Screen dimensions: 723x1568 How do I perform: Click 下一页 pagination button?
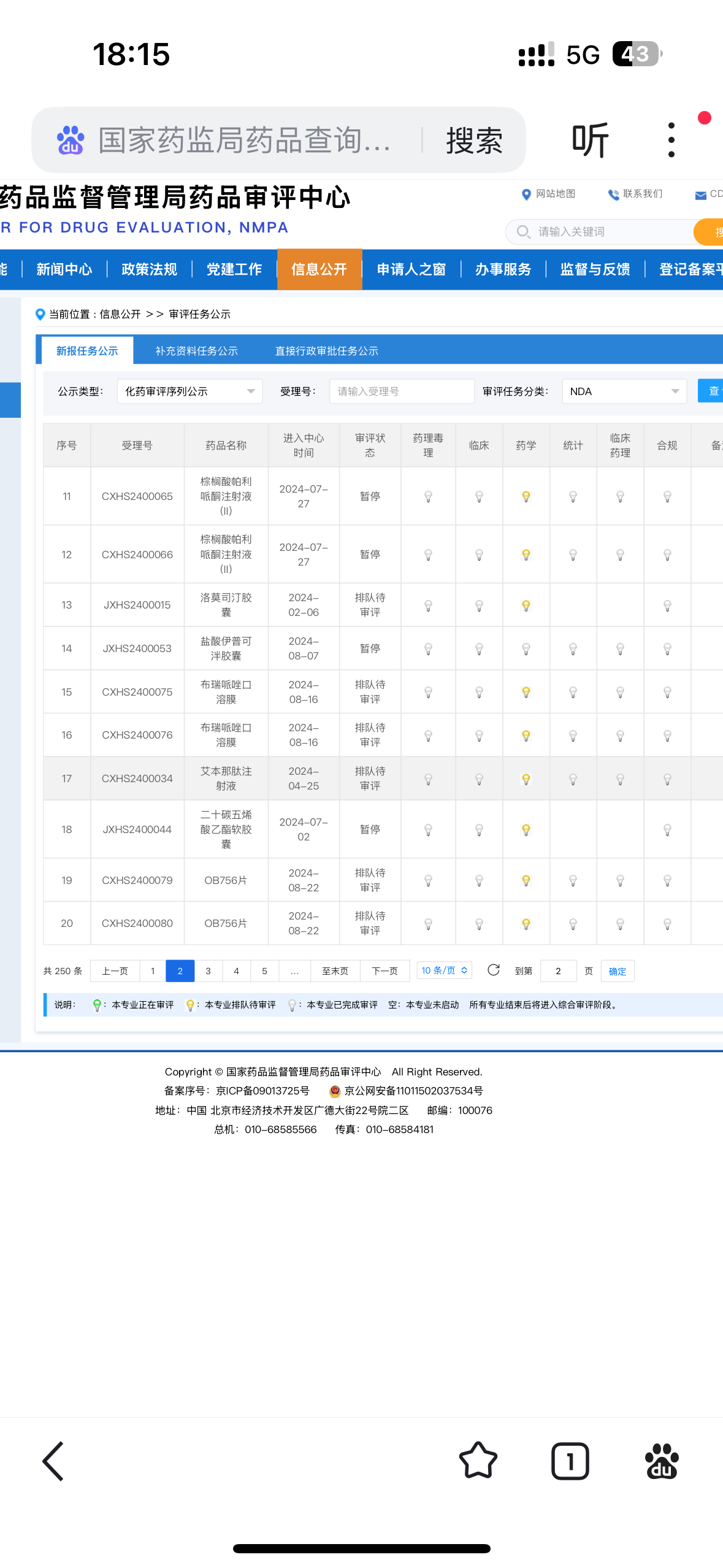coord(384,971)
